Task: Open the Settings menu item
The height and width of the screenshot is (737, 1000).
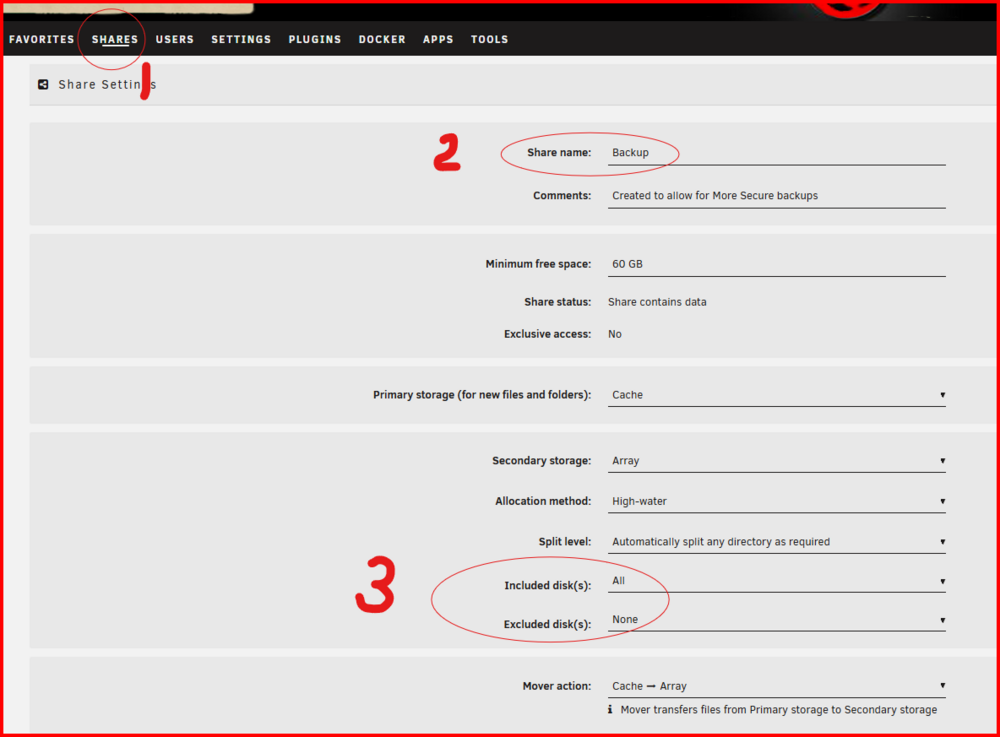Action: coord(241,40)
